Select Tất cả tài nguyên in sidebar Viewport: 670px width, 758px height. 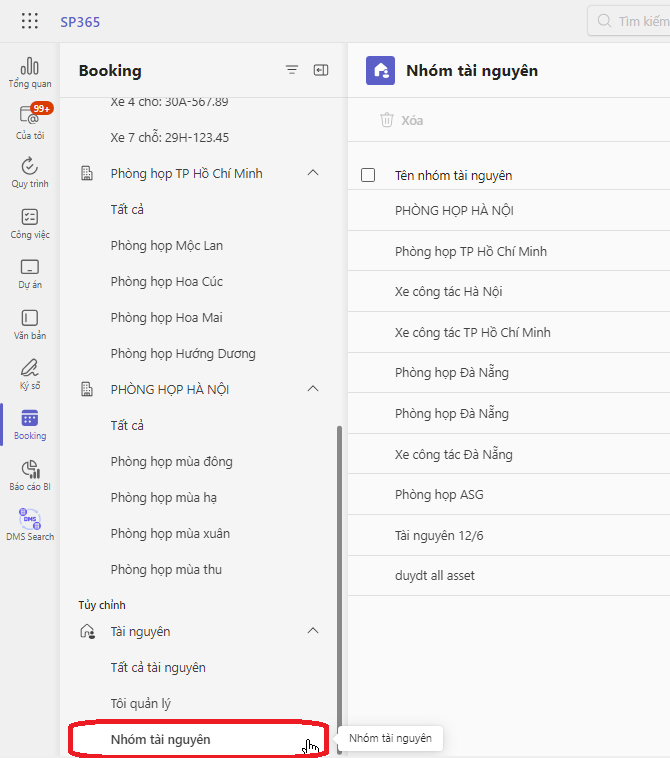[x=158, y=667]
